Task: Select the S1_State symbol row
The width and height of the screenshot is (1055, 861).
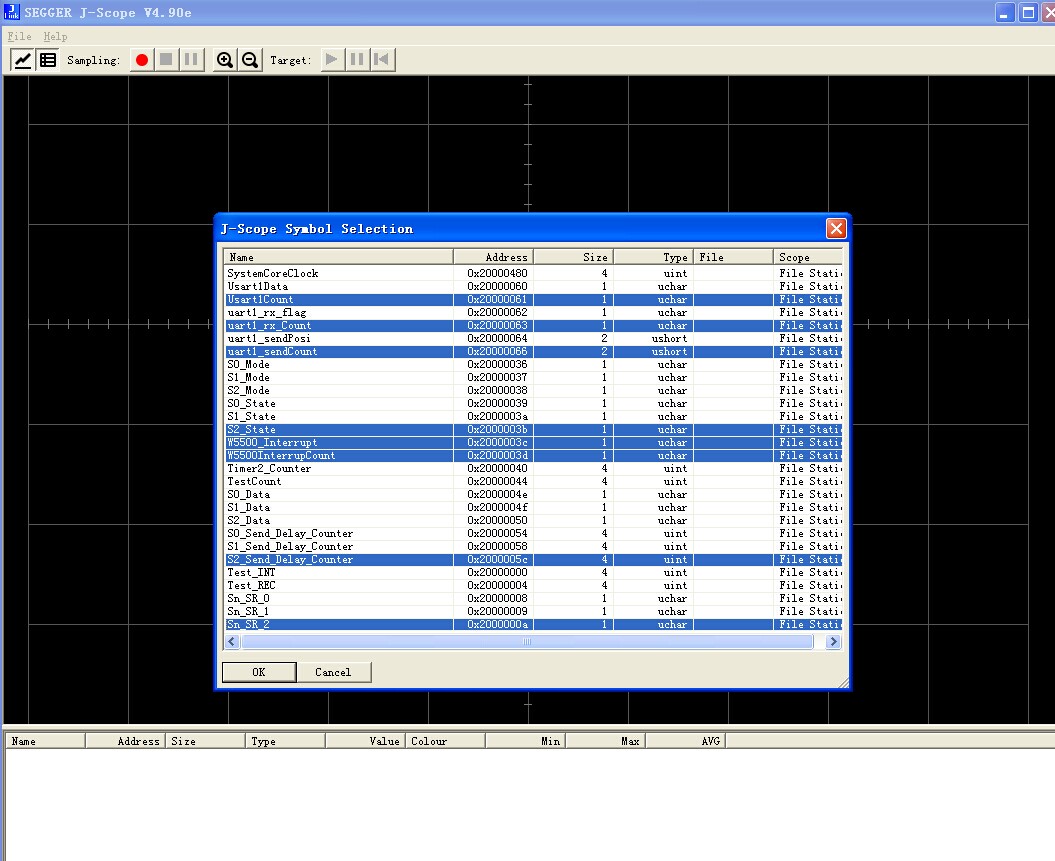Action: coord(533,416)
